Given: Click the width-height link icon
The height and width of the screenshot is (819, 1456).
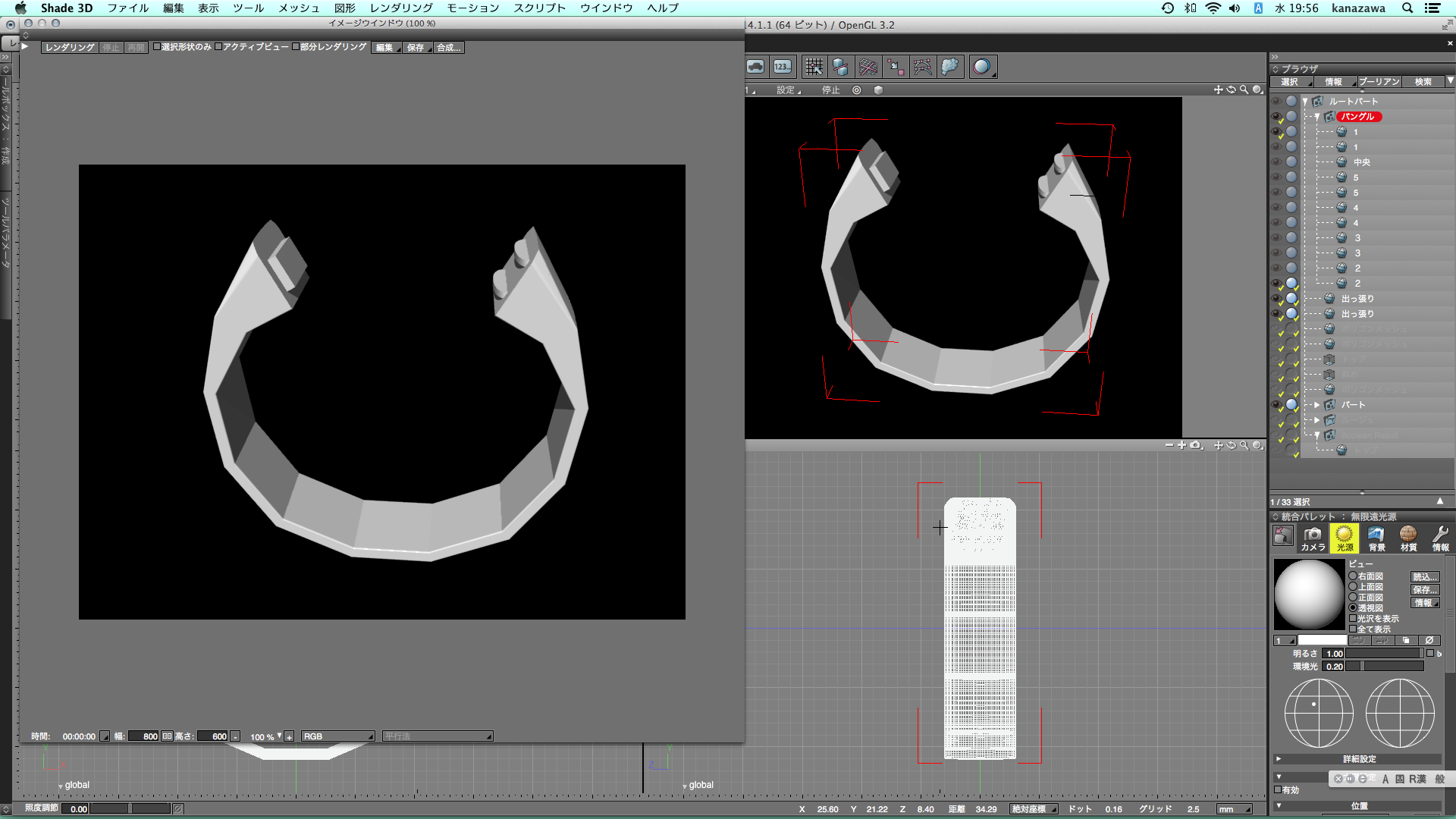Looking at the screenshot, I should 167,736.
